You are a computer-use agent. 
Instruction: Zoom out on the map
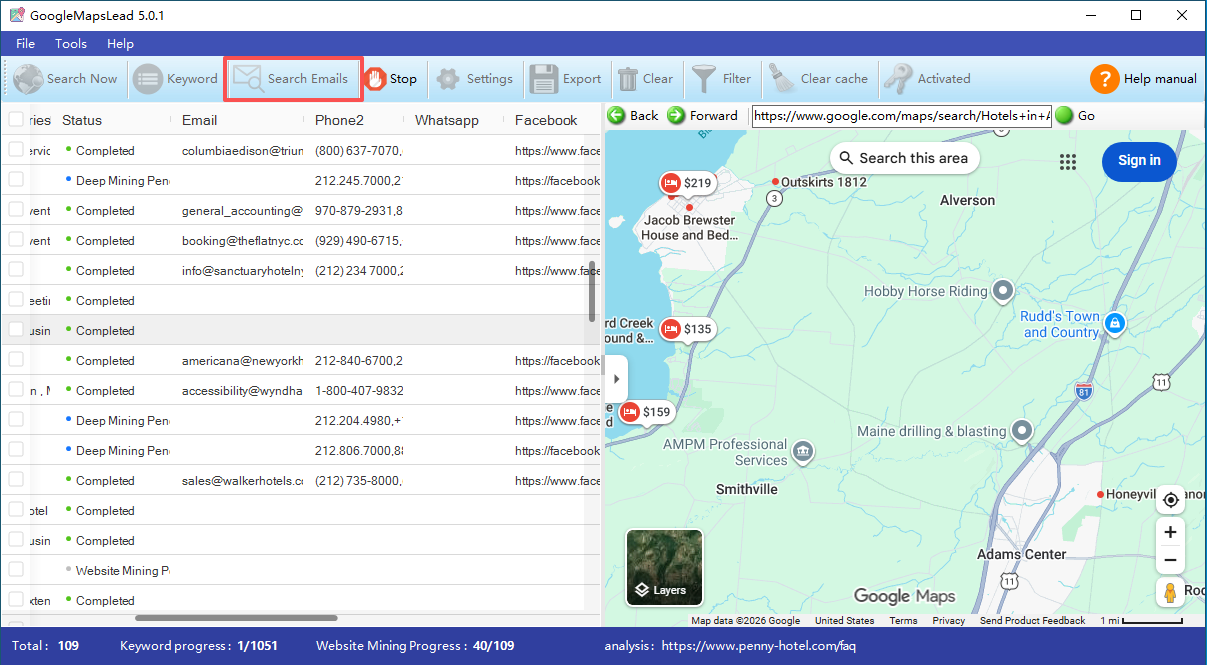tap(1170, 560)
